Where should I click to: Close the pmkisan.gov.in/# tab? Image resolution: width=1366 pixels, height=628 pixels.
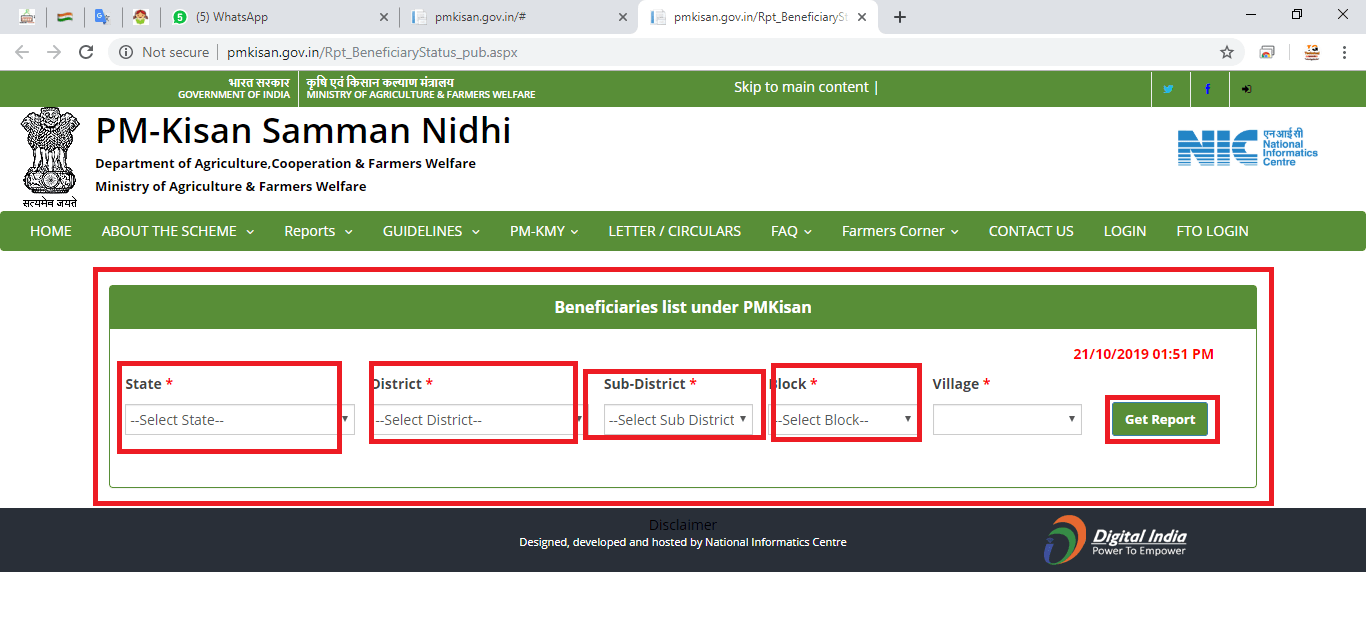point(623,17)
